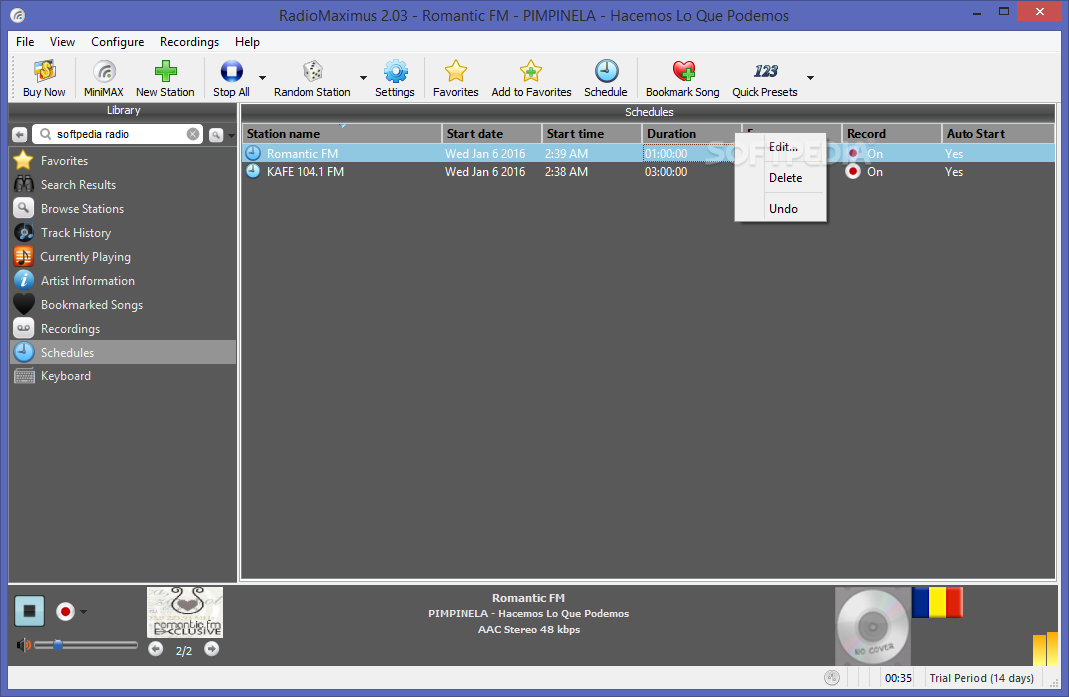Choose Edit... in the context menu
The width and height of the screenshot is (1069, 697).
click(783, 147)
